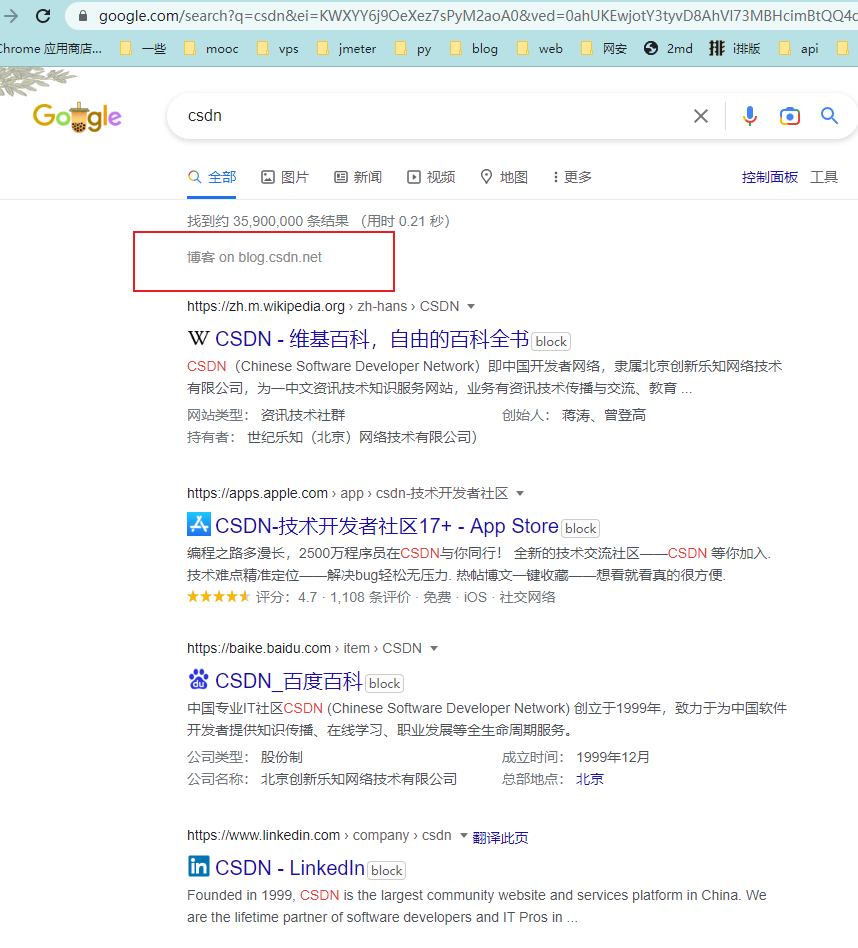Open the 更多 menu
This screenshot has height=948, width=858.
click(572, 177)
